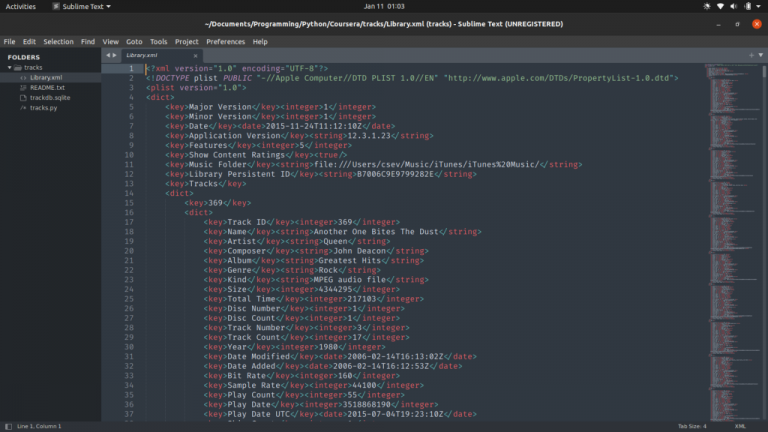Viewport: 768px width, 432px height.
Task: Click the Wi-Fi network icon
Action: pos(720,6)
